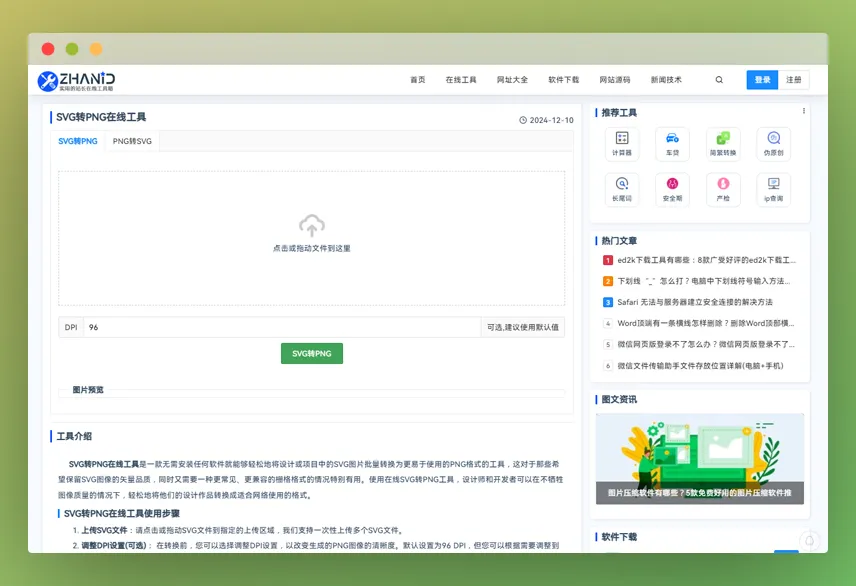Click the 伪原创 tool icon

[x=774, y=141]
